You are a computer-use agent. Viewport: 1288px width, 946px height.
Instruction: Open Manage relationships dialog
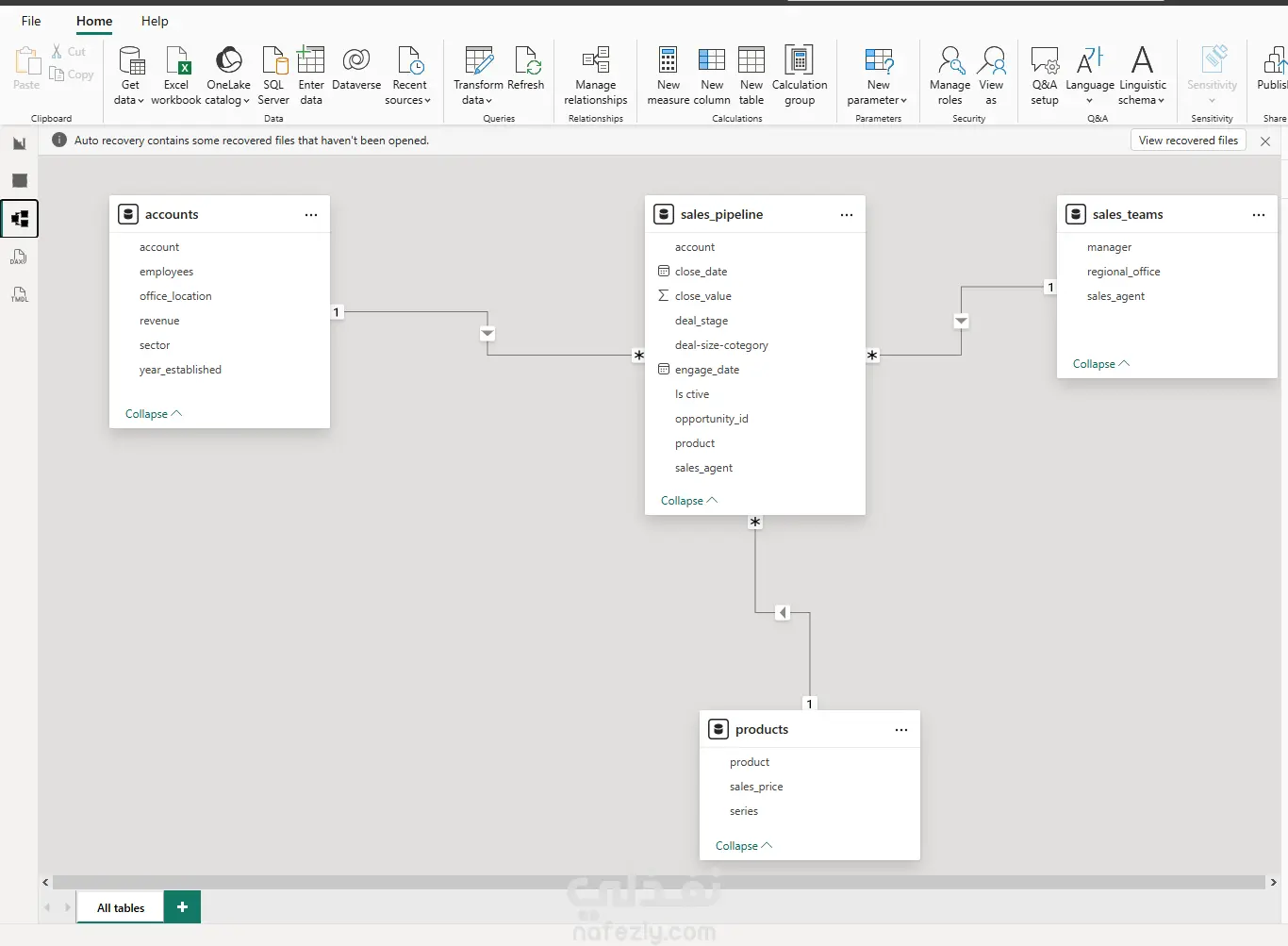click(x=596, y=75)
